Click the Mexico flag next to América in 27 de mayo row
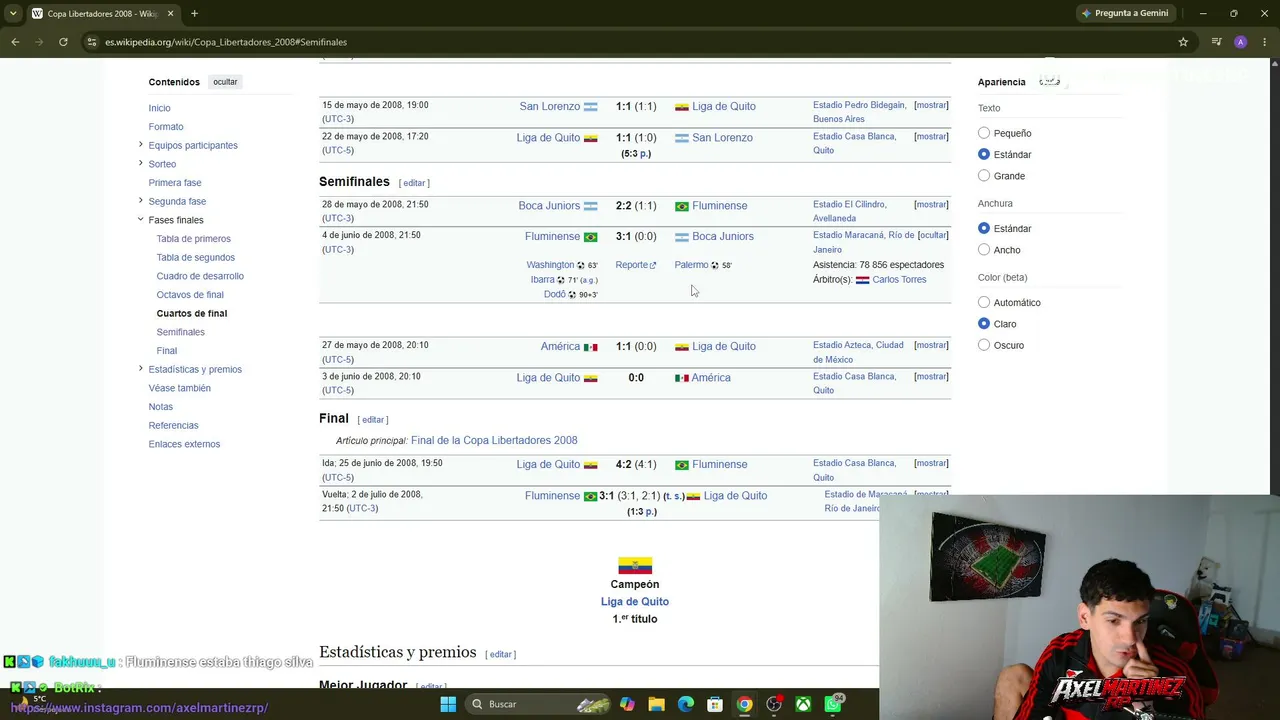 click(x=591, y=347)
